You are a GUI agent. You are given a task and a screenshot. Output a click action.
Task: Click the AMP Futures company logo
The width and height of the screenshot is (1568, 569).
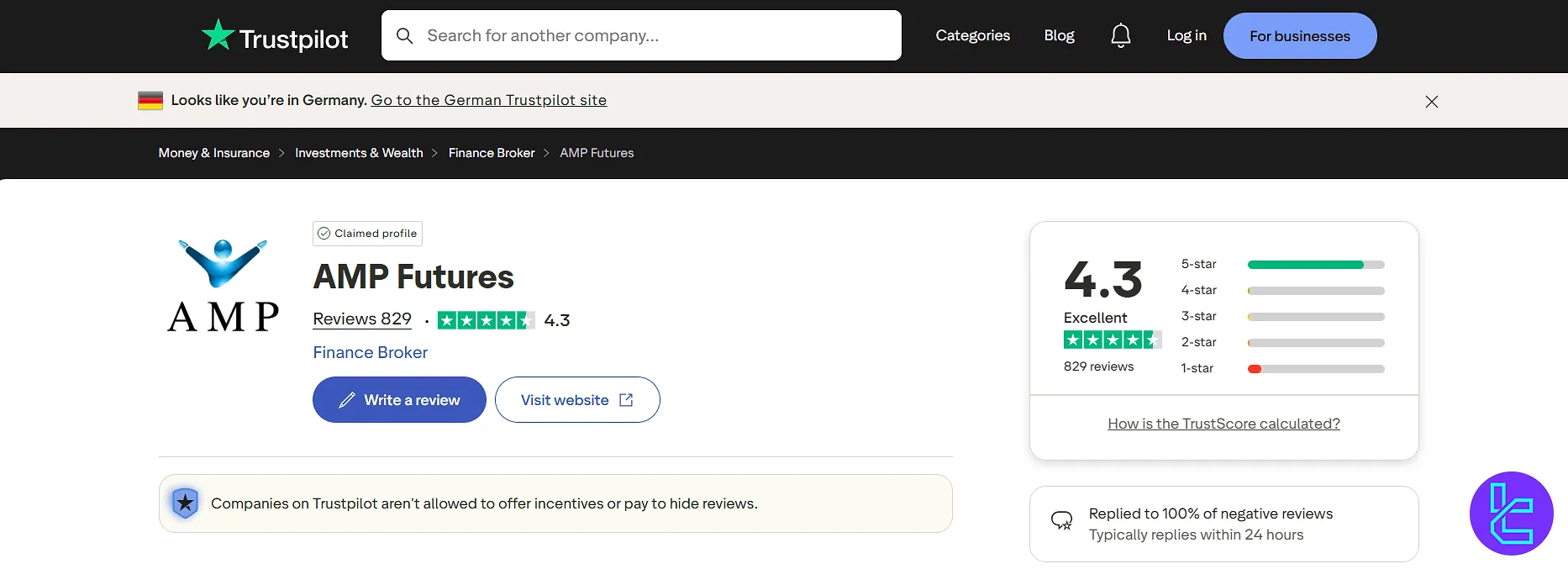(x=224, y=286)
